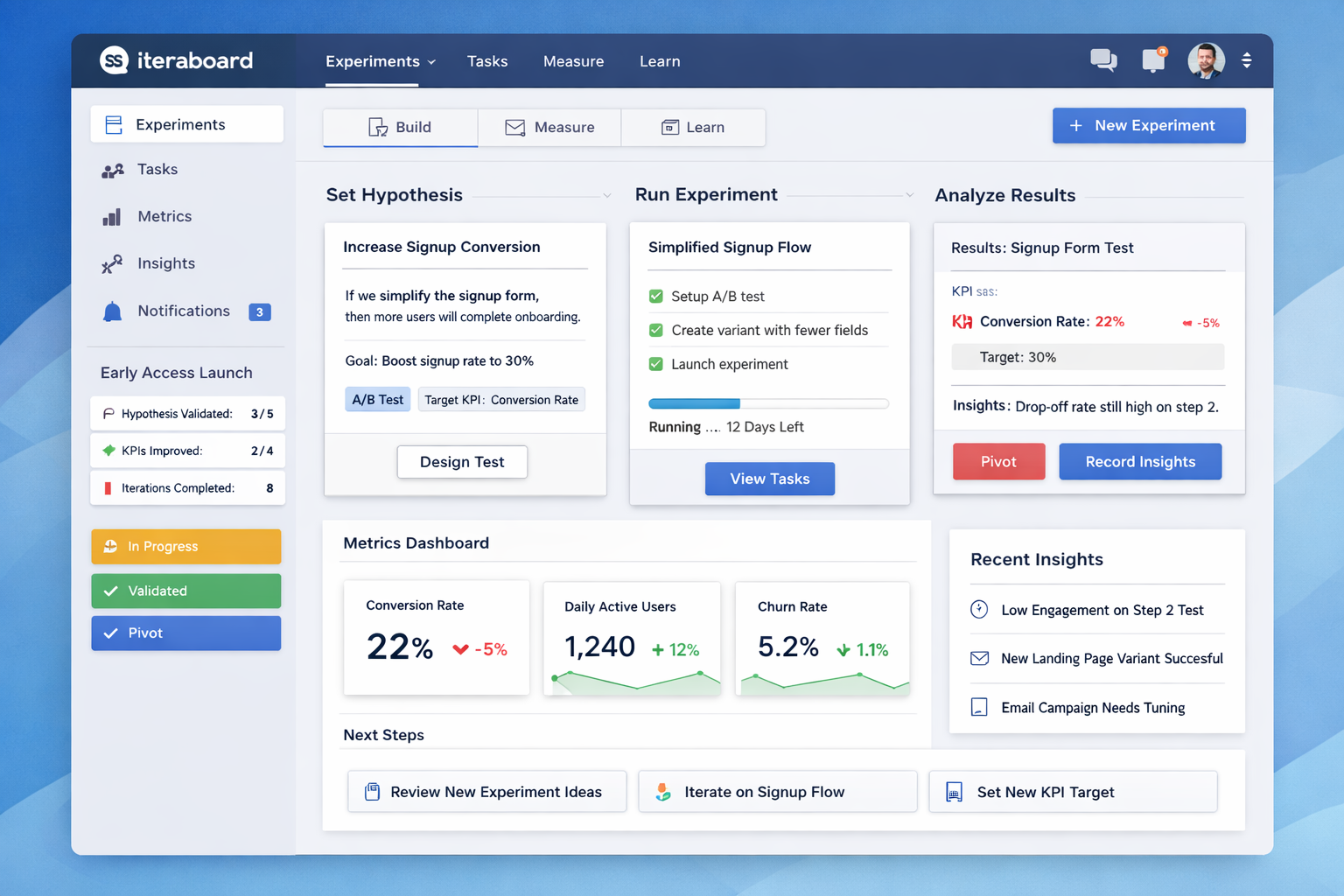Image resolution: width=1344 pixels, height=896 pixels.
Task: Switch to the Measure tab below header
Action: tap(549, 128)
